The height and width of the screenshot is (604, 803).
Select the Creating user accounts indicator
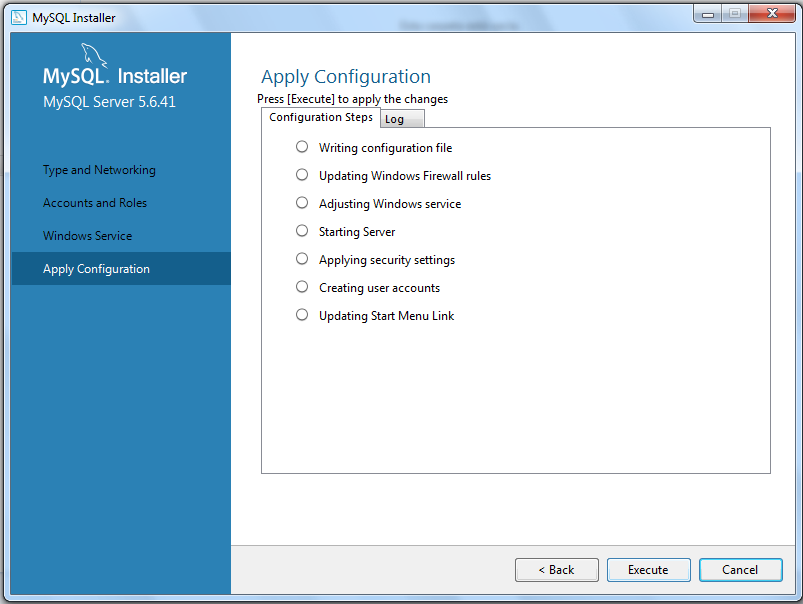tap(302, 287)
